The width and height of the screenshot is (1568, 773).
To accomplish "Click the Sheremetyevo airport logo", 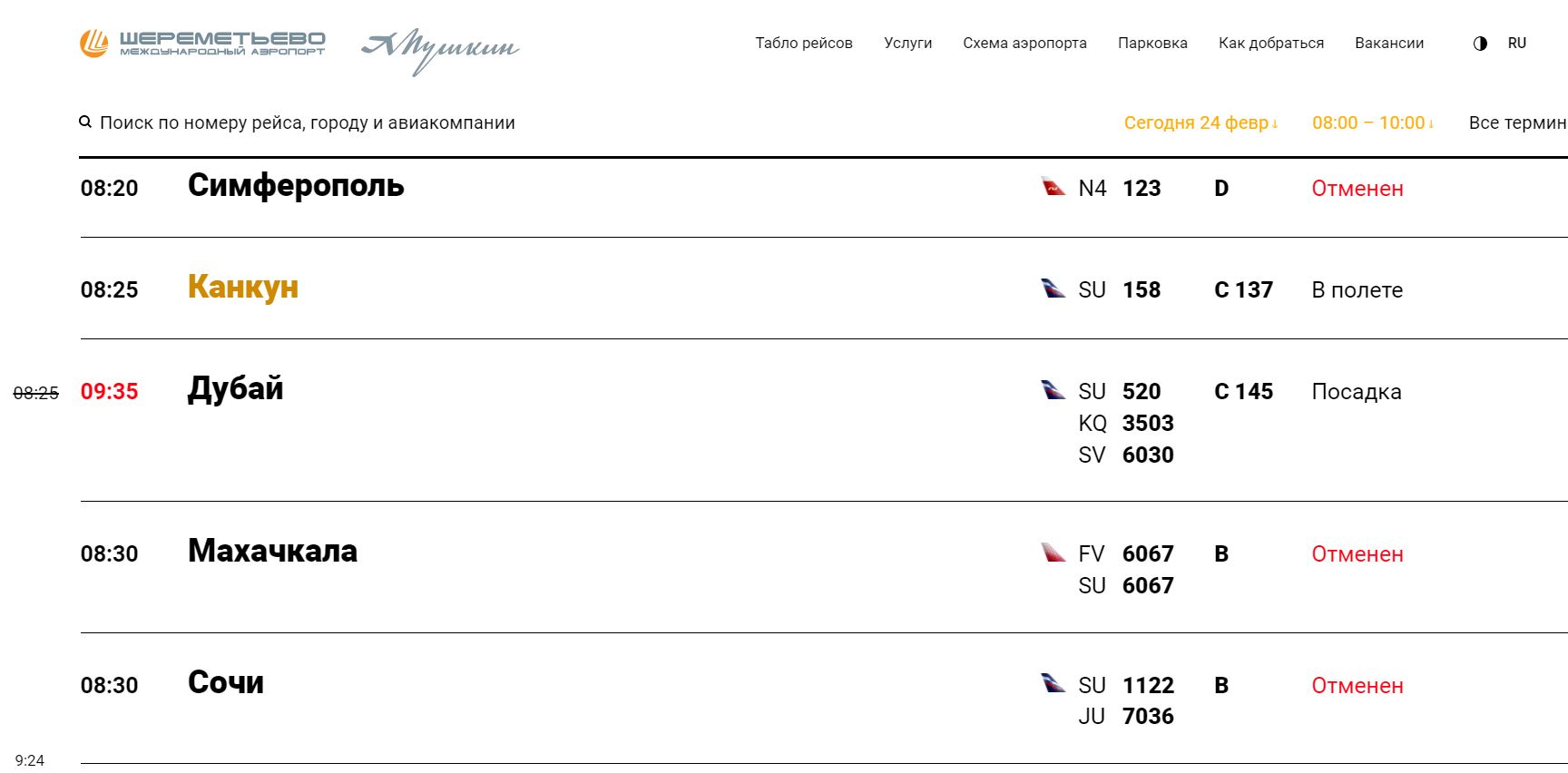I will [202, 43].
